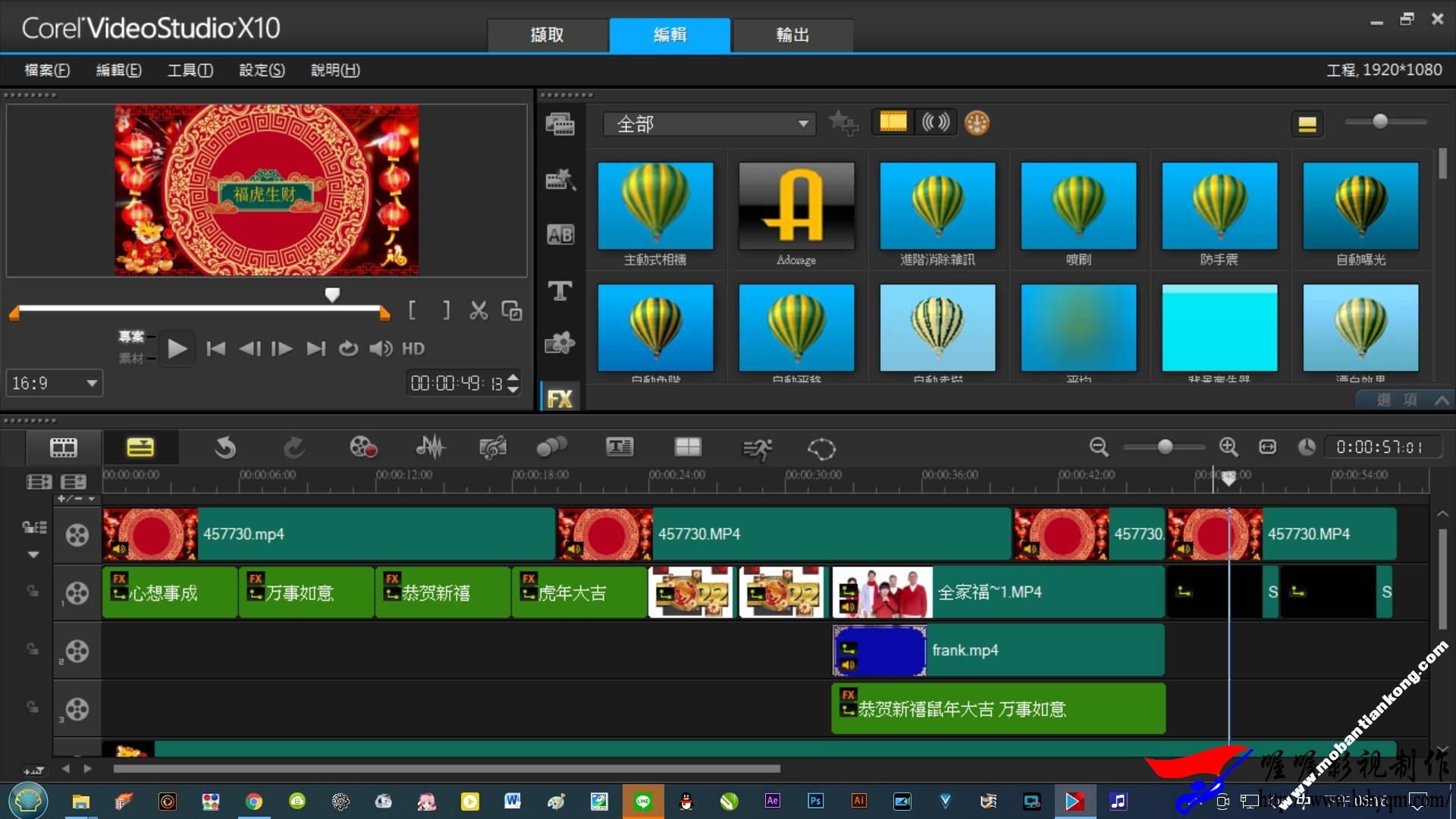1456x819 pixels.
Task: Step the preview timecode value
Action: tap(513, 384)
